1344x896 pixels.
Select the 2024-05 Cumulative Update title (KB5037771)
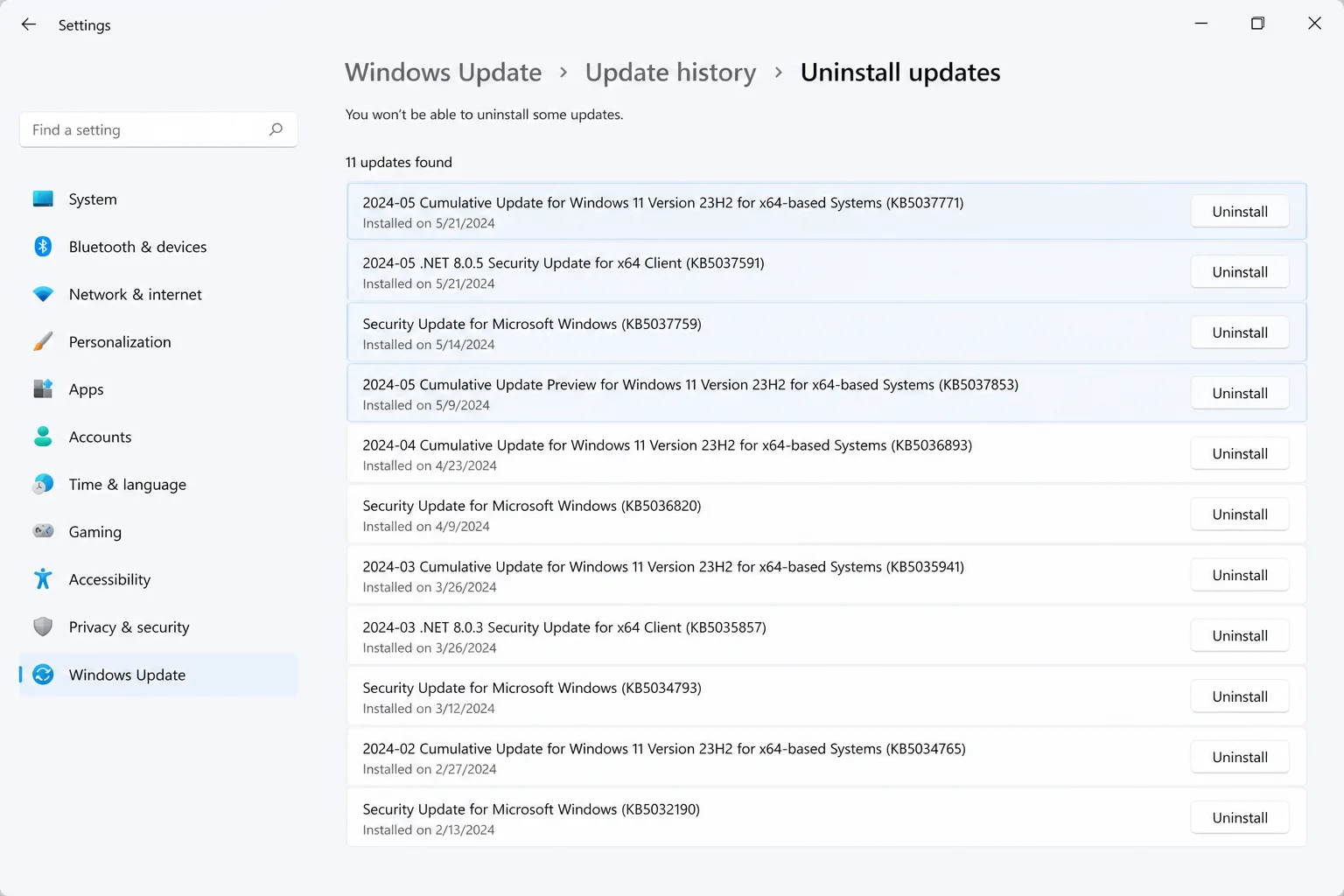(x=663, y=202)
